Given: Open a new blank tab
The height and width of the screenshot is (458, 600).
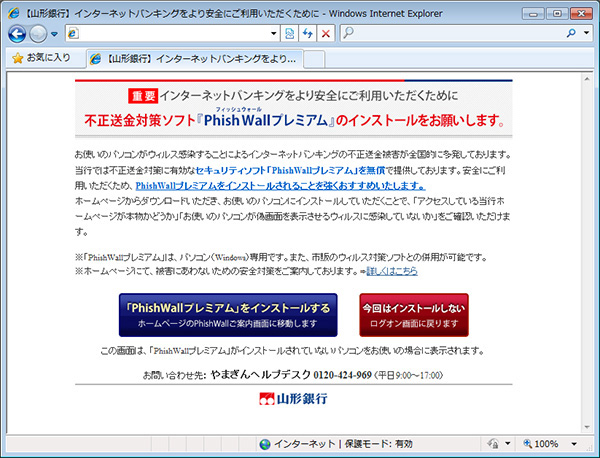Looking at the screenshot, I should coord(315,59).
